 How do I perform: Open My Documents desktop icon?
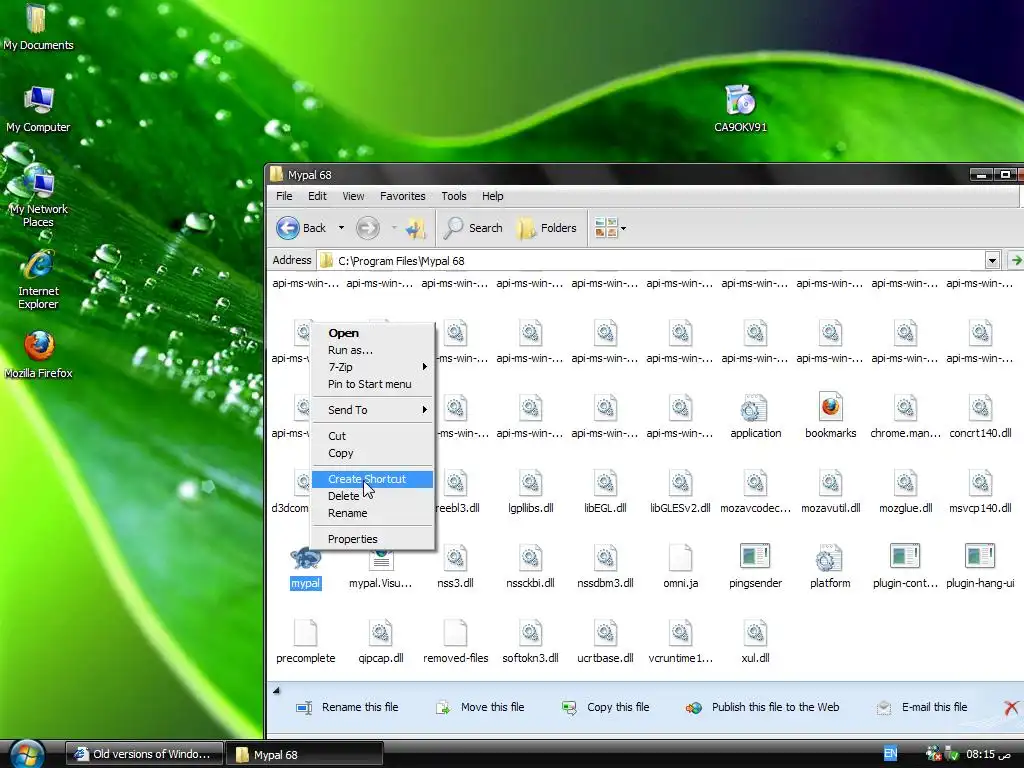pyautogui.click(x=38, y=26)
